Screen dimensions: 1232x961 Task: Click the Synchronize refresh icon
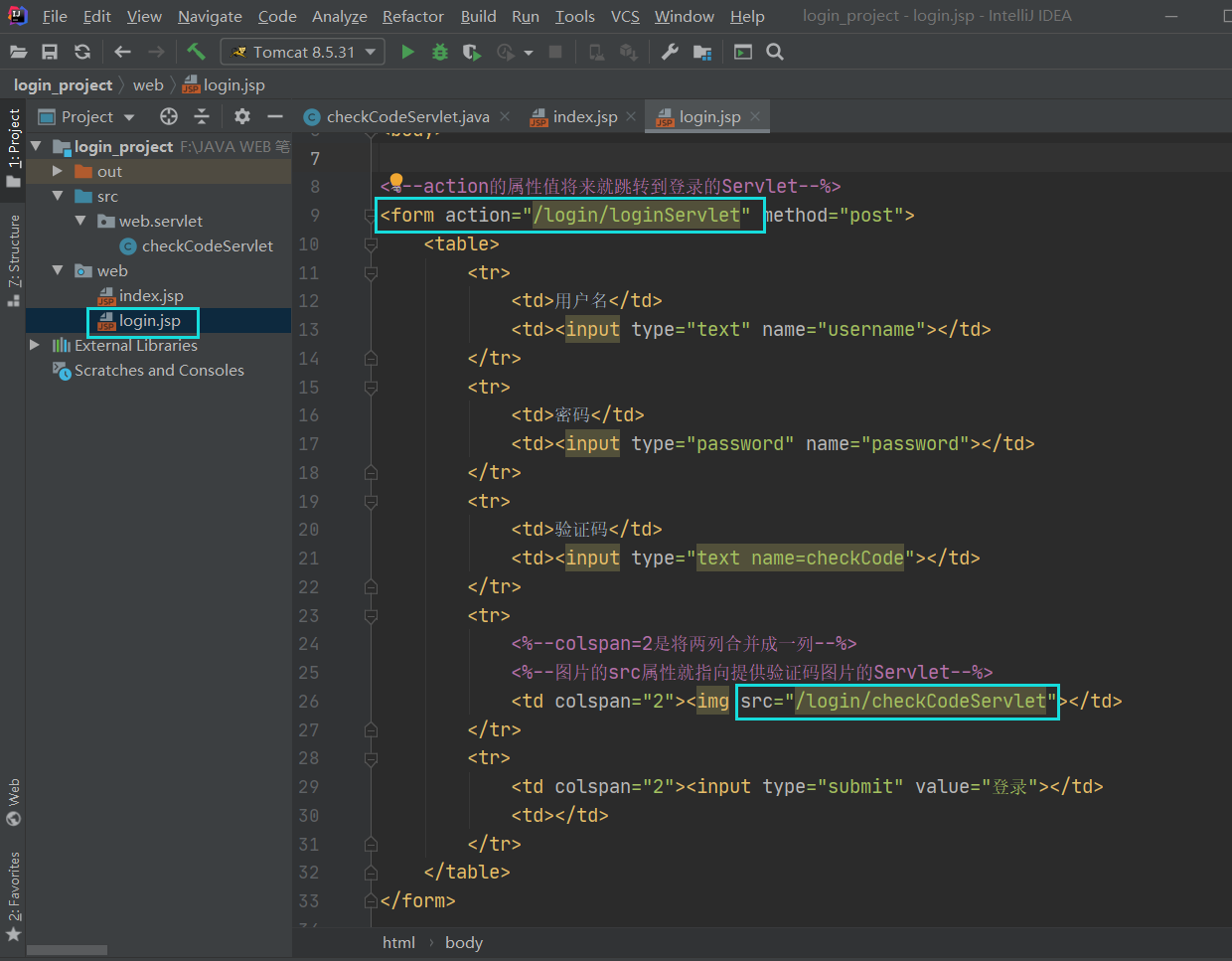pyautogui.click(x=82, y=52)
